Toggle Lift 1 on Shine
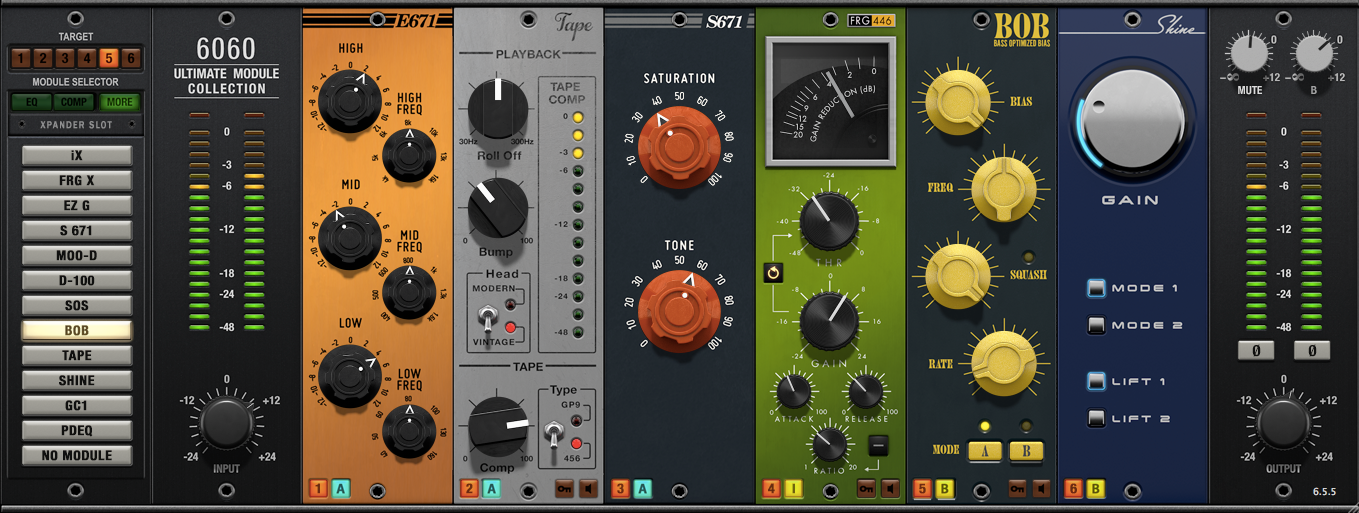The height and width of the screenshot is (513, 1359). [1097, 381]
